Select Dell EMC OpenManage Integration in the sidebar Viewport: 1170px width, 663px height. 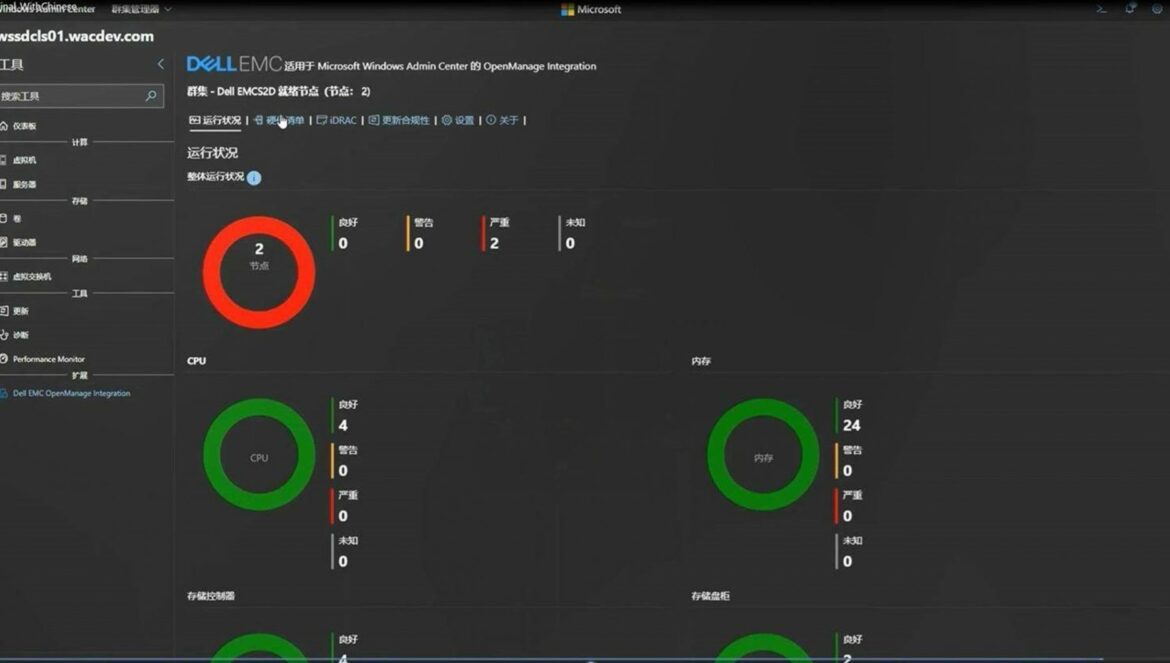[66, 393]
